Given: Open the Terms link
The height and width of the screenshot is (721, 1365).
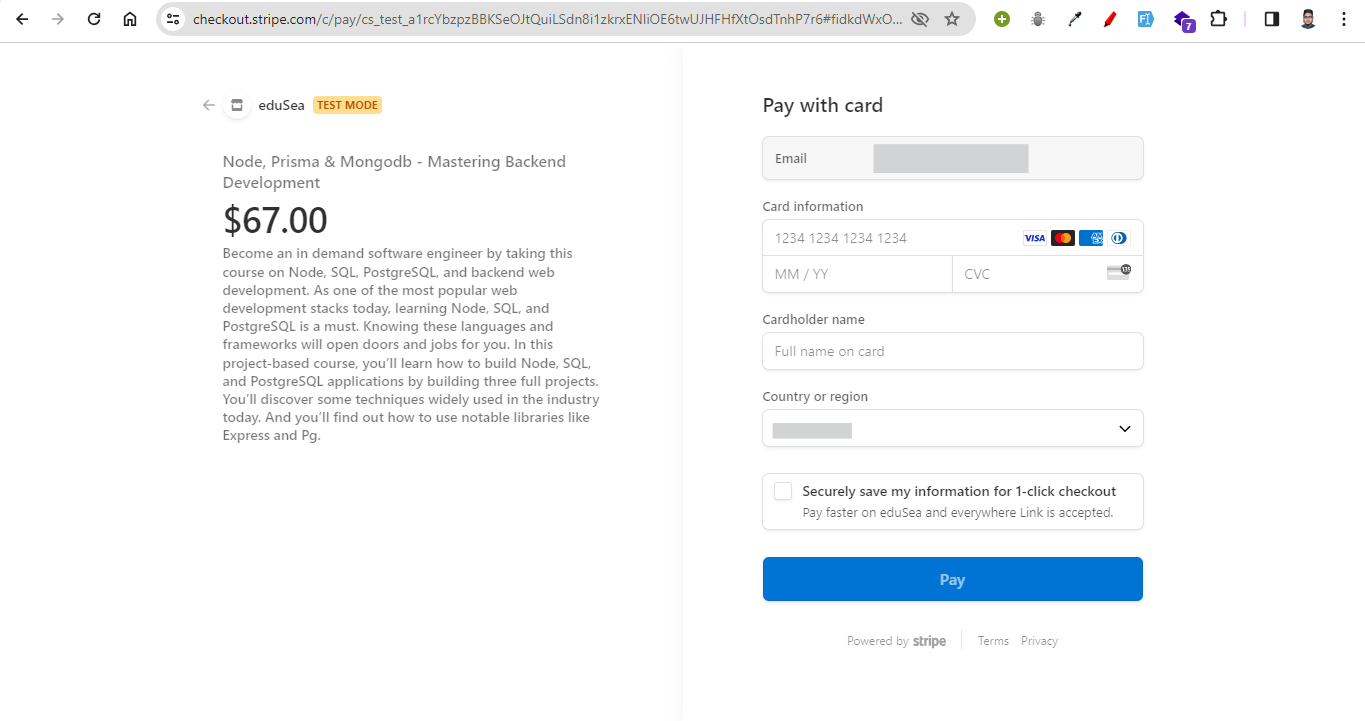Looking at the screenshot, I should coord(993,641).
